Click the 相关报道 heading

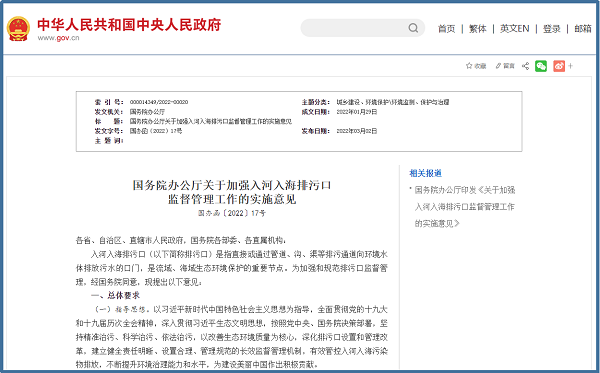pos(426,173)
